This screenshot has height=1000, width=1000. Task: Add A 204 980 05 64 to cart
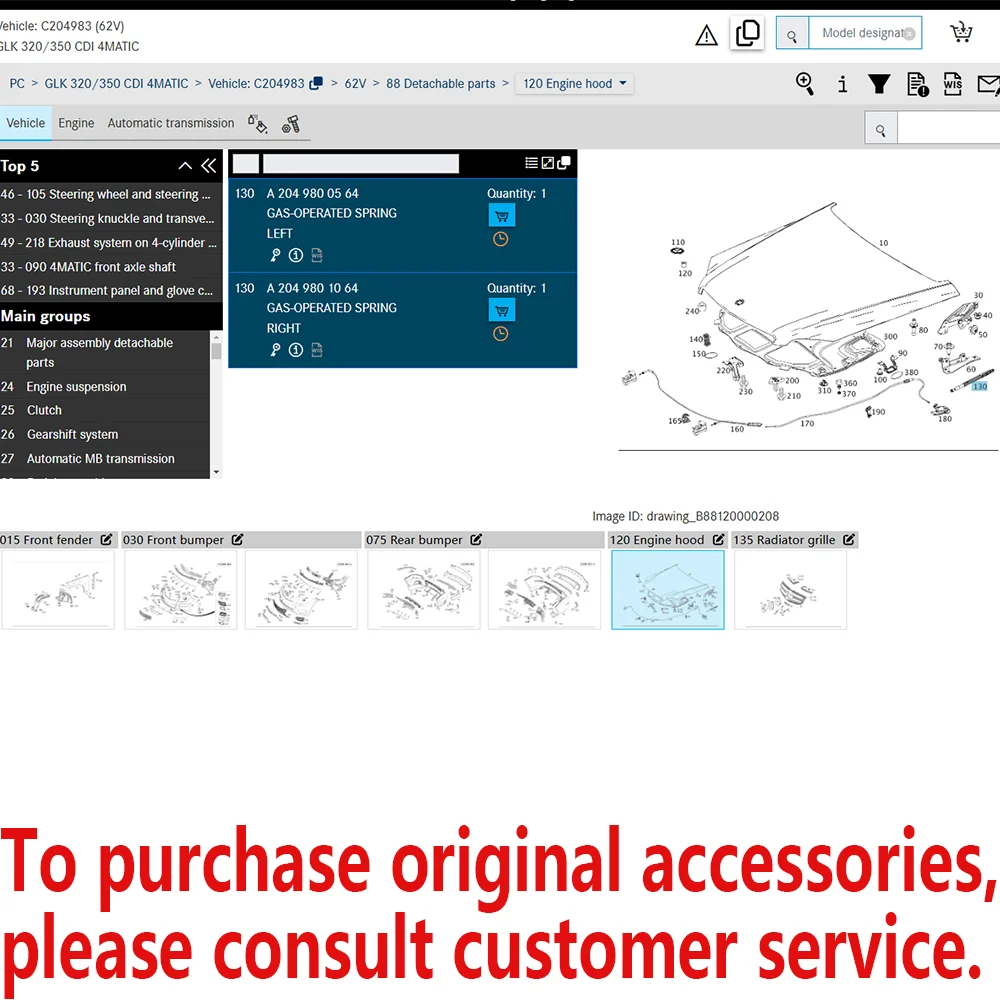(x=501, y=216)
